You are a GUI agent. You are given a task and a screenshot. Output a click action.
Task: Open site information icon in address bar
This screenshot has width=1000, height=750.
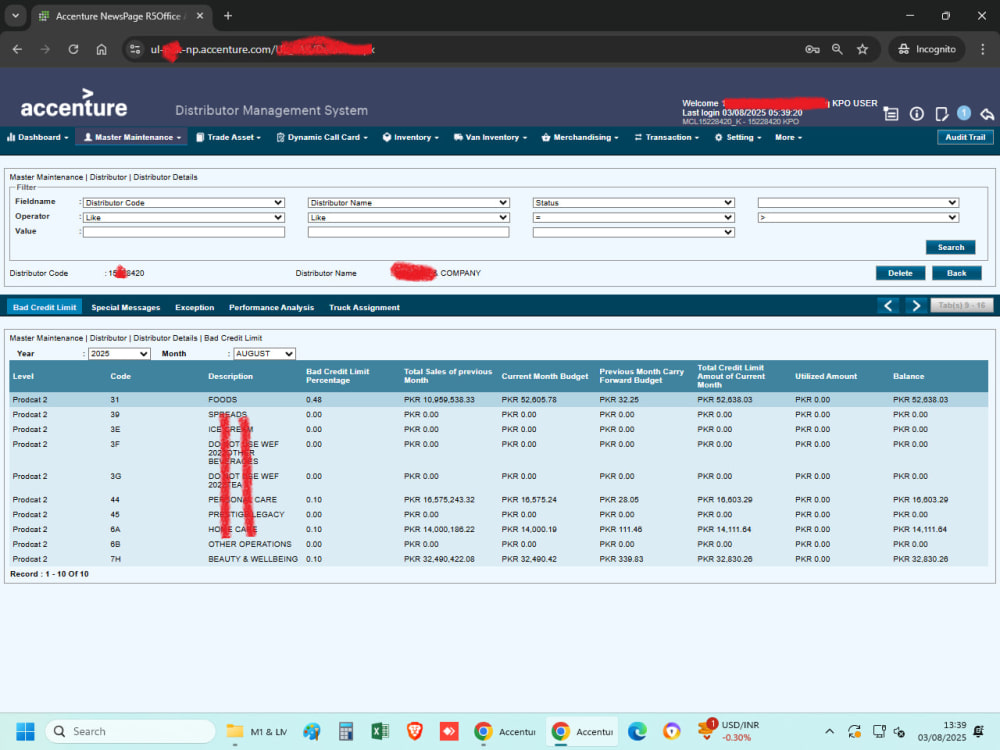(135, 49)
